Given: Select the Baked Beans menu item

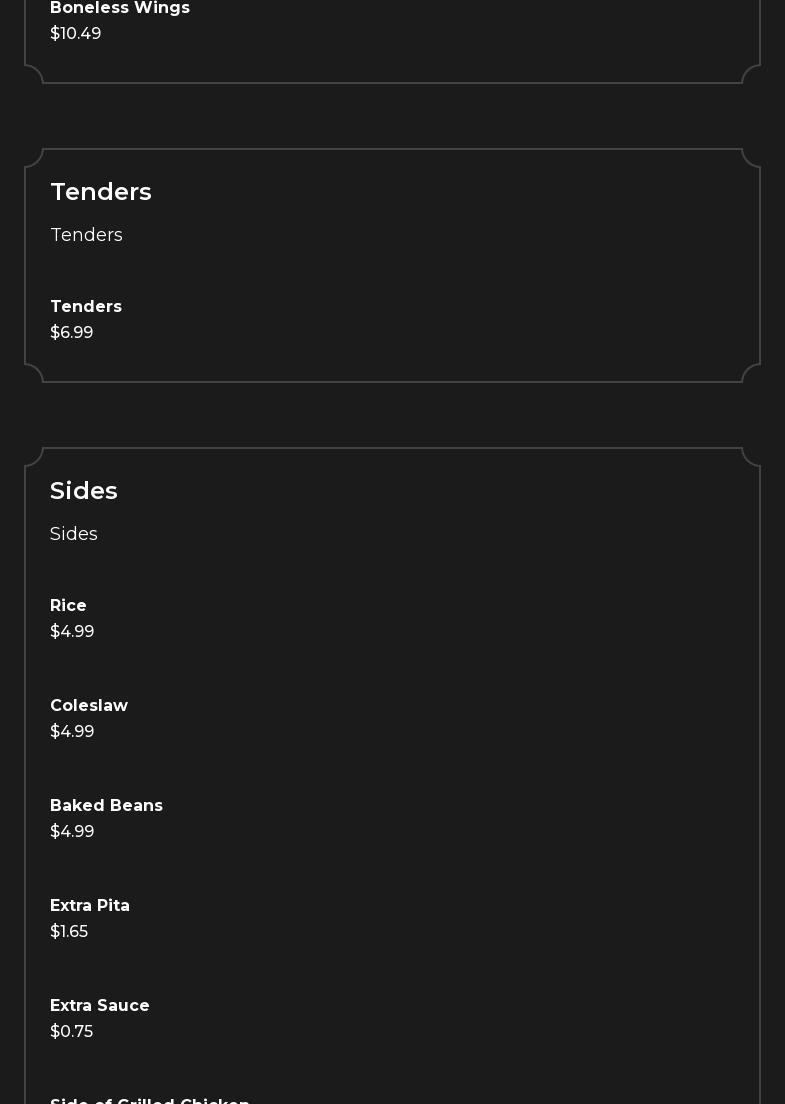Looking at the screenshot, I should point(106,806).
